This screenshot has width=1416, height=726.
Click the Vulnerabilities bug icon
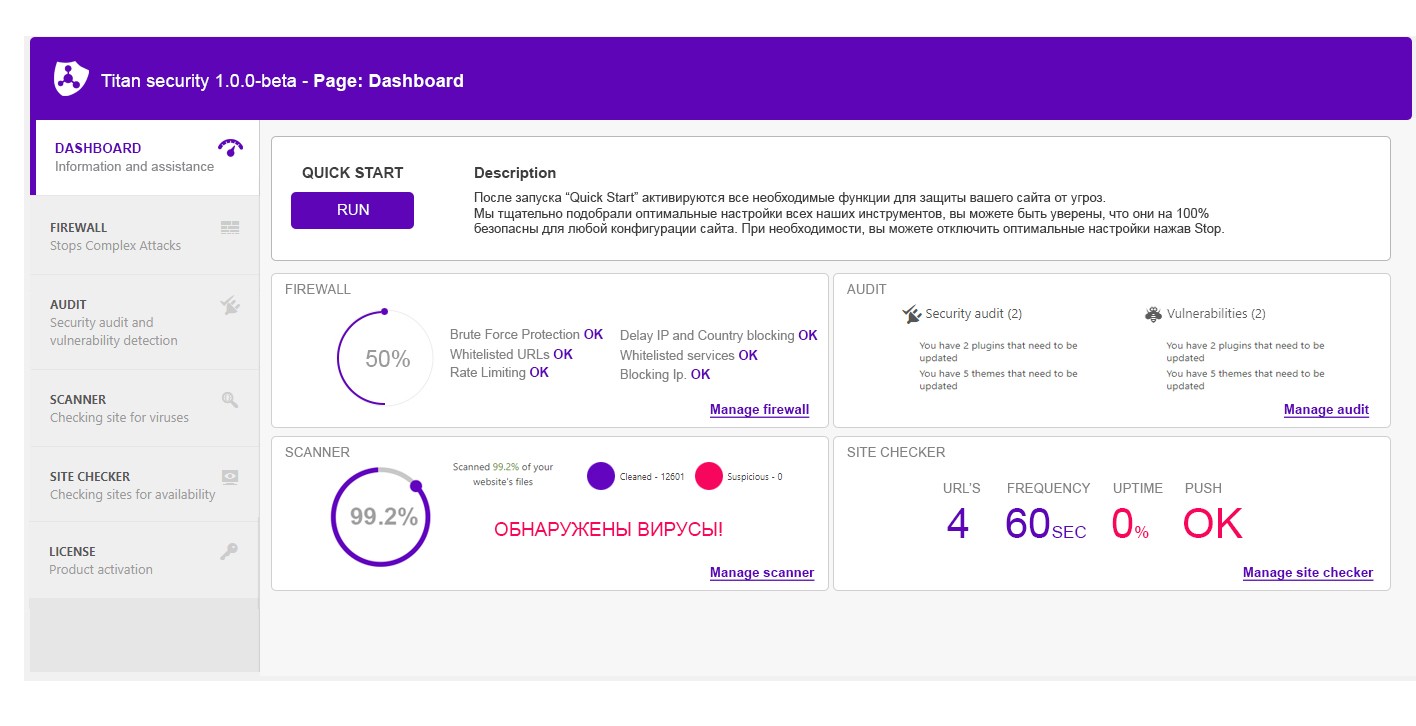point(1153,314)
